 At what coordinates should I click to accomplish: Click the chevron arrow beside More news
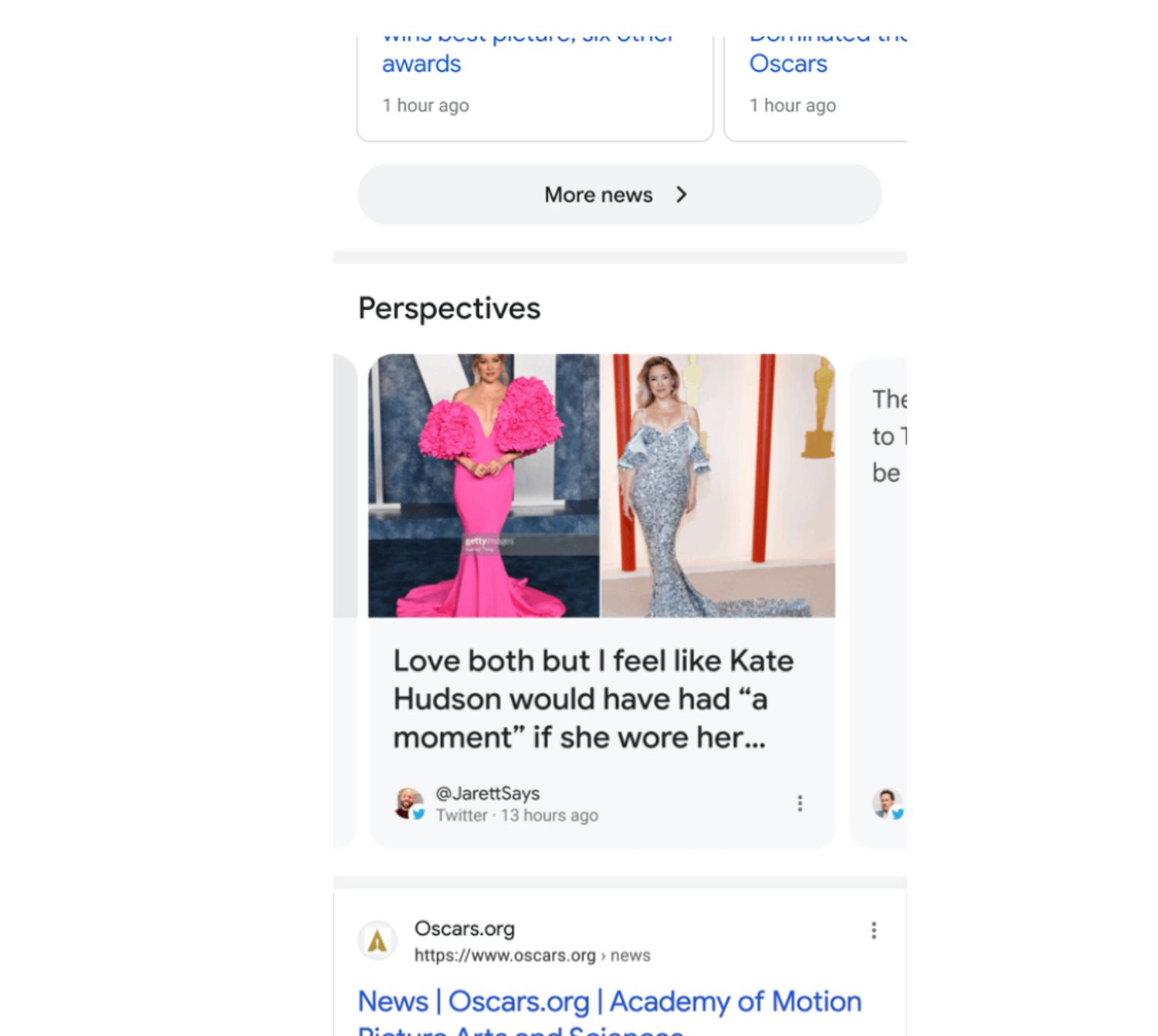681,195
